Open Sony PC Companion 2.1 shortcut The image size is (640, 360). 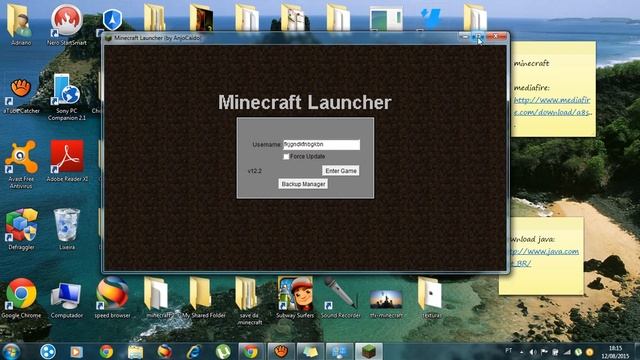[x=67, y=97]
